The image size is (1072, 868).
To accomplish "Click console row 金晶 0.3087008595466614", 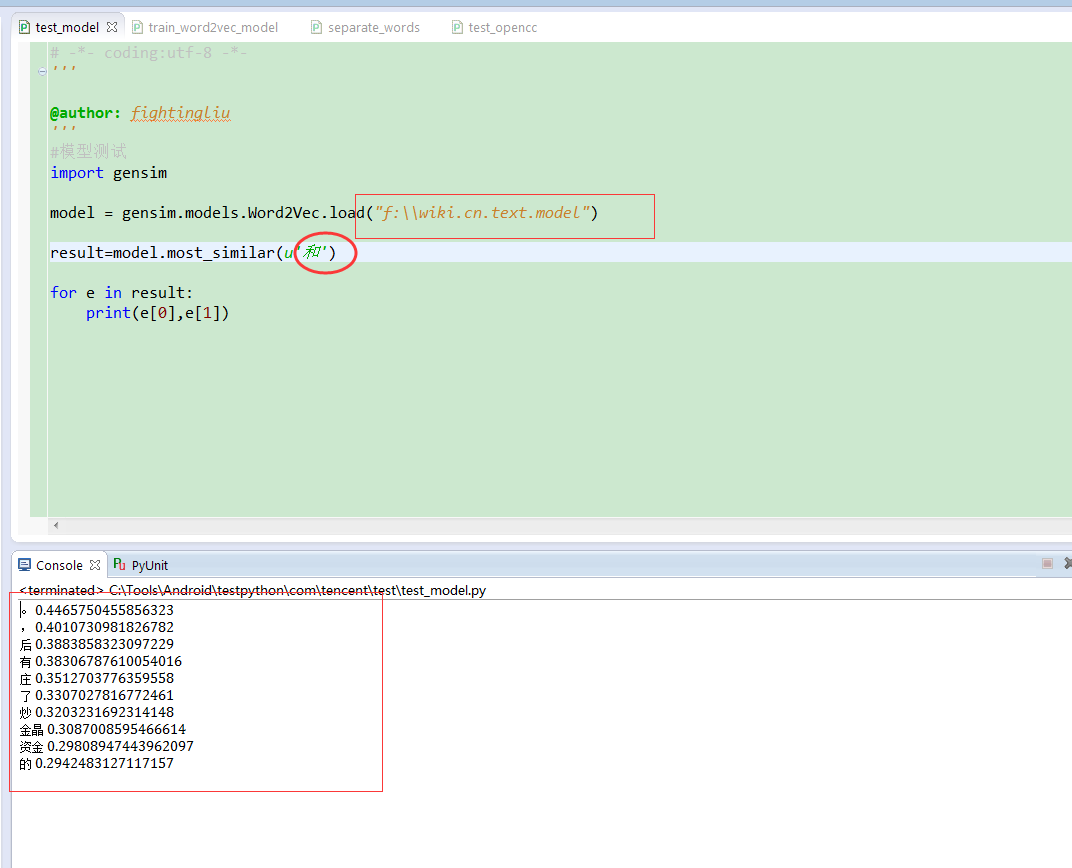I will 103,730.
